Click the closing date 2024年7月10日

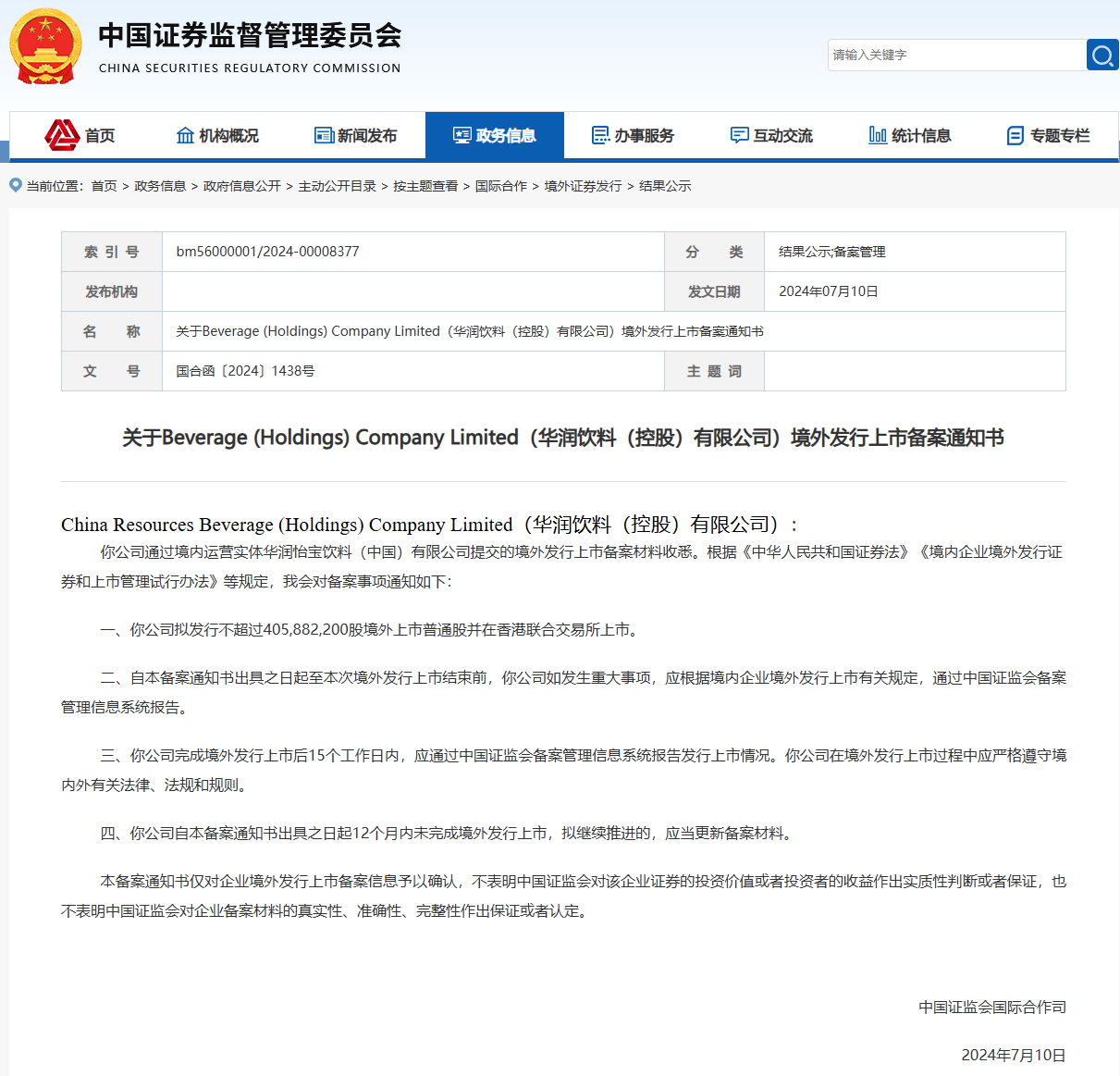point(1014,1056)
